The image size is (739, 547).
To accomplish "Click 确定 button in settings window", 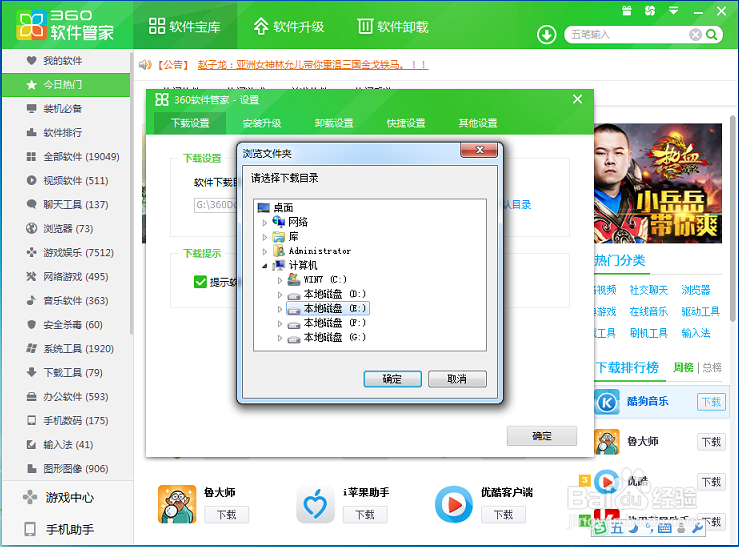I will (x=542, y=436).
